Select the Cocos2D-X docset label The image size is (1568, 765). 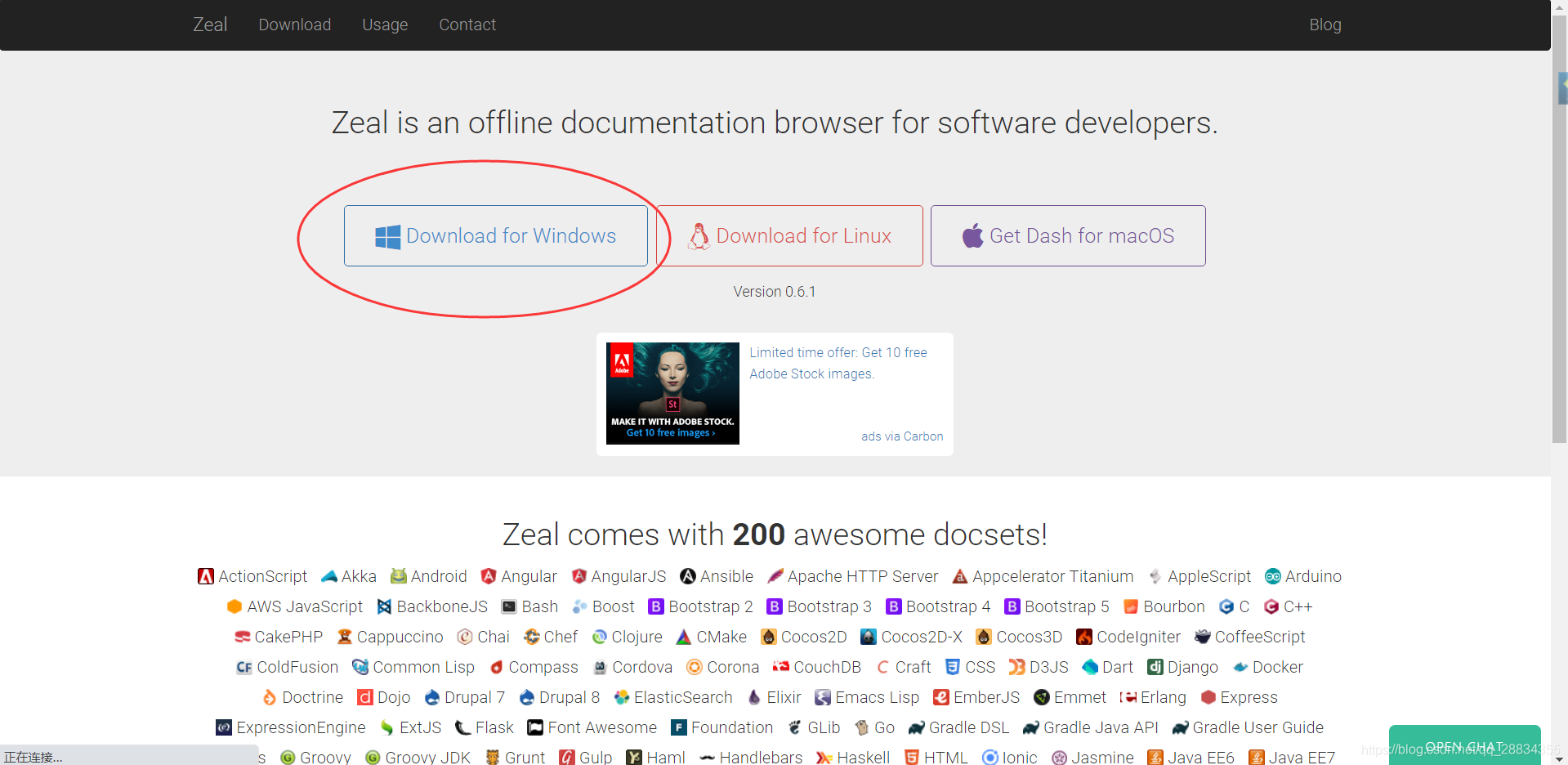point(922,637)
